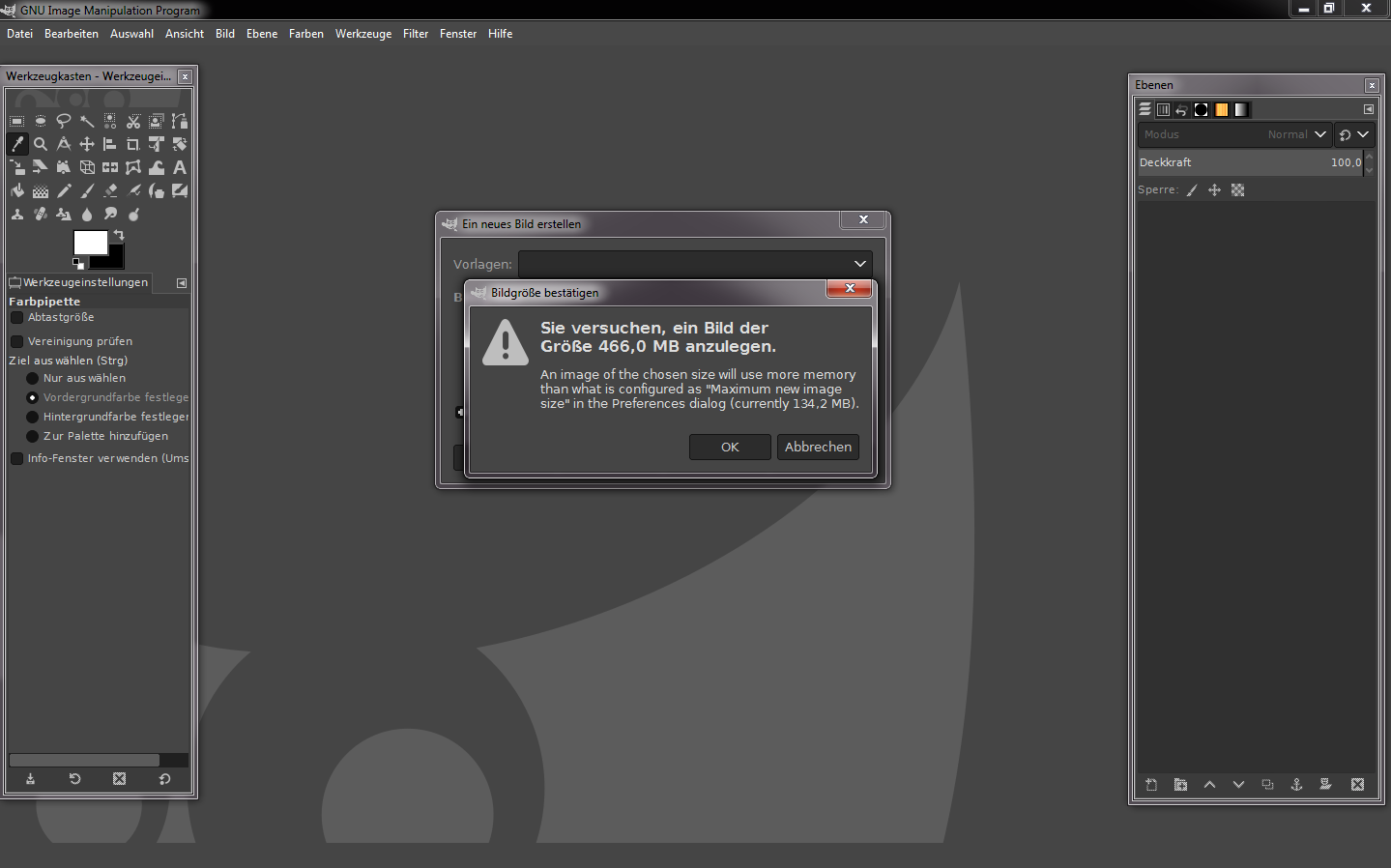Pick the Fuzzy Select magic wand tool

[x=87, y=121]
